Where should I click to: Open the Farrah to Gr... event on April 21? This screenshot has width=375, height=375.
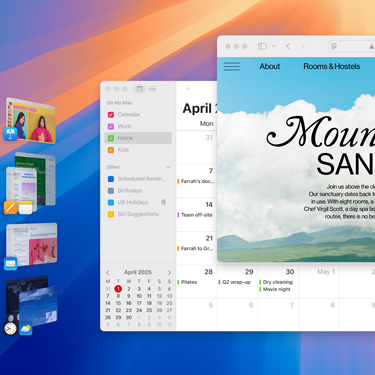pyautogui.click(x=195, y=248)
